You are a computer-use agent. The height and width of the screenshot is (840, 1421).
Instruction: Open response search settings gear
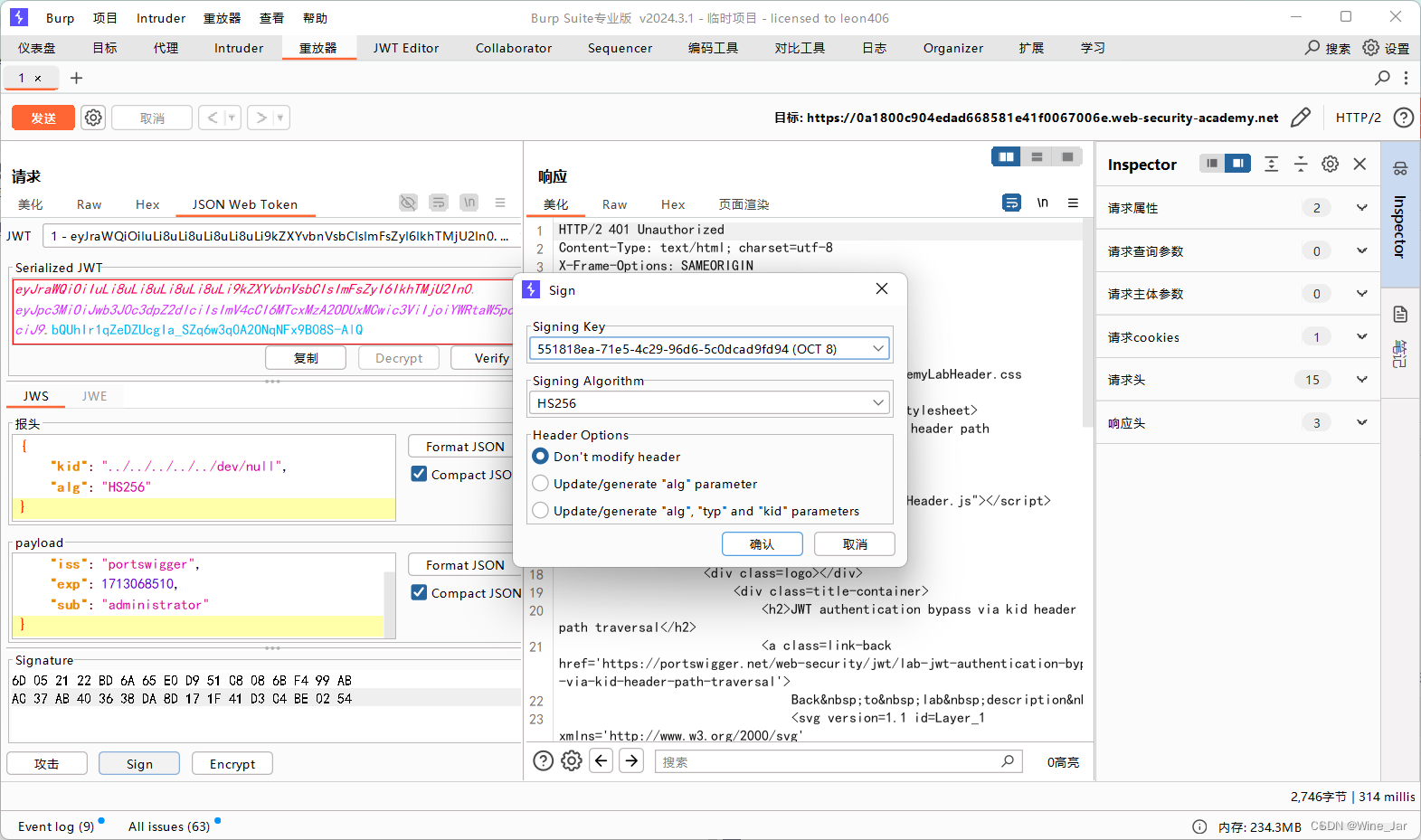(572, 761)
